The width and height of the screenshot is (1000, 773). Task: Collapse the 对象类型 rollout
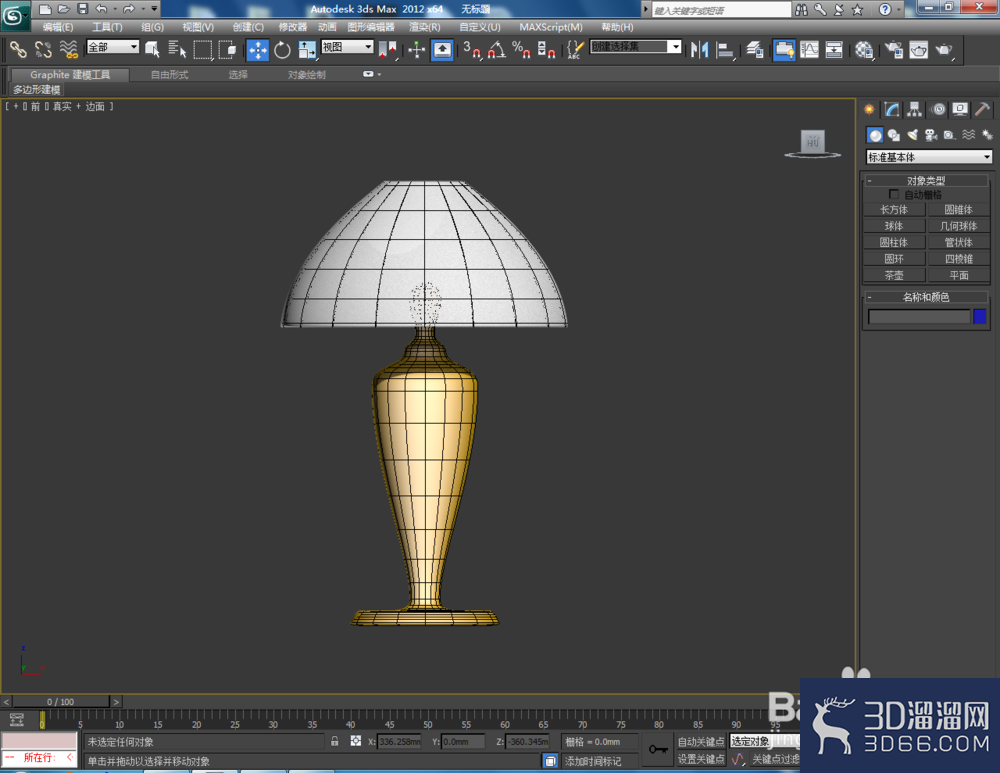pos(926,180)
